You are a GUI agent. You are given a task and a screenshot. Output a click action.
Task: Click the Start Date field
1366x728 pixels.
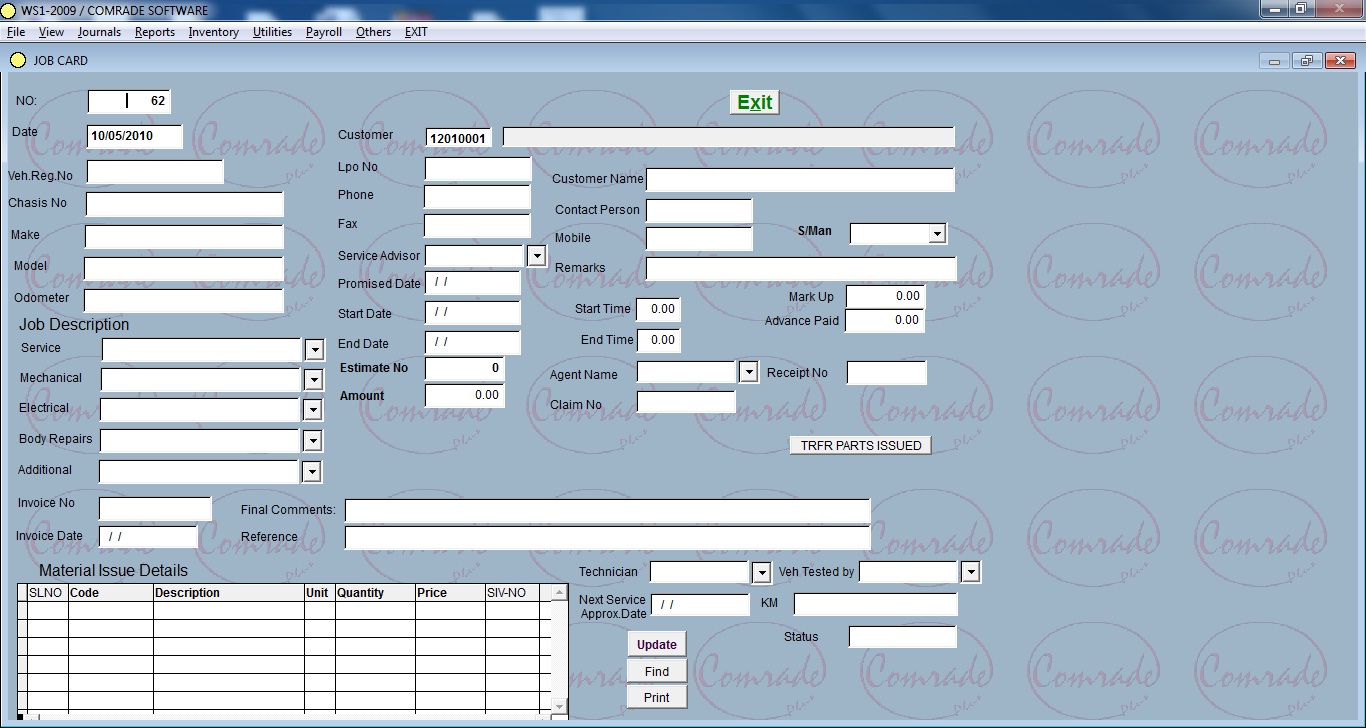click(473, 312)
